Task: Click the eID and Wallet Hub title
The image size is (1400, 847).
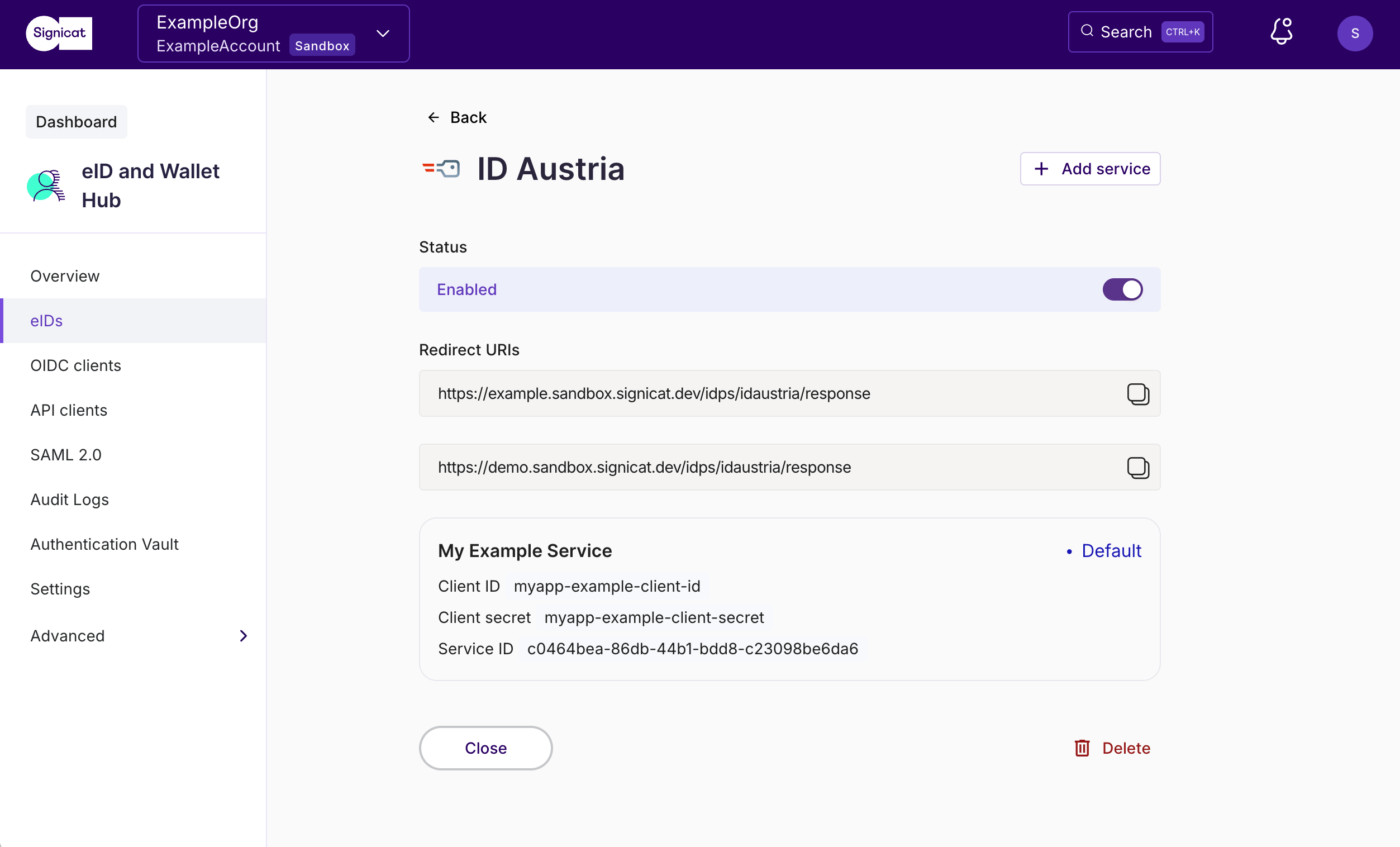Action: [x=150, y=185]
